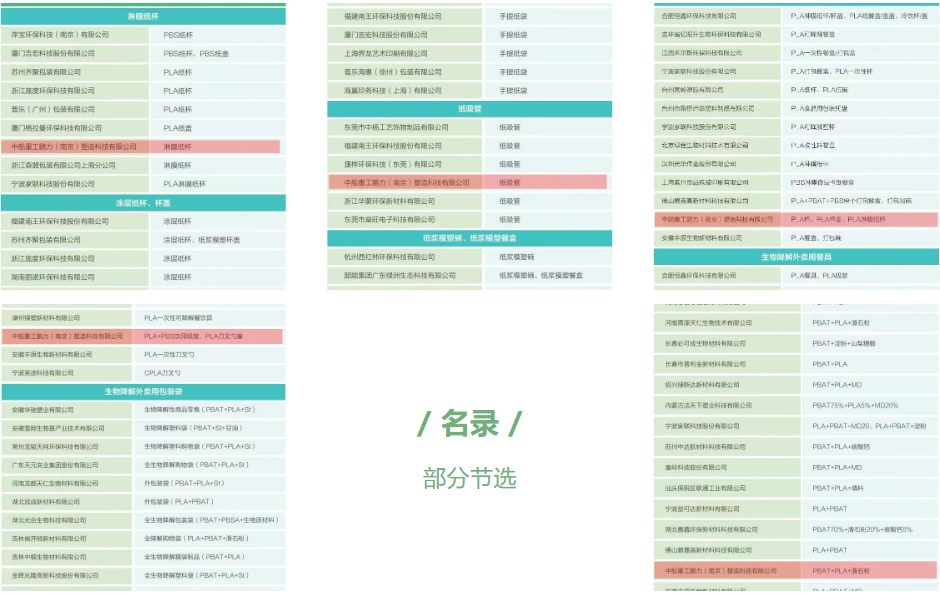Click the PBAT+淀粉+山梨糖醇 material cell

(x=845, y=343)
